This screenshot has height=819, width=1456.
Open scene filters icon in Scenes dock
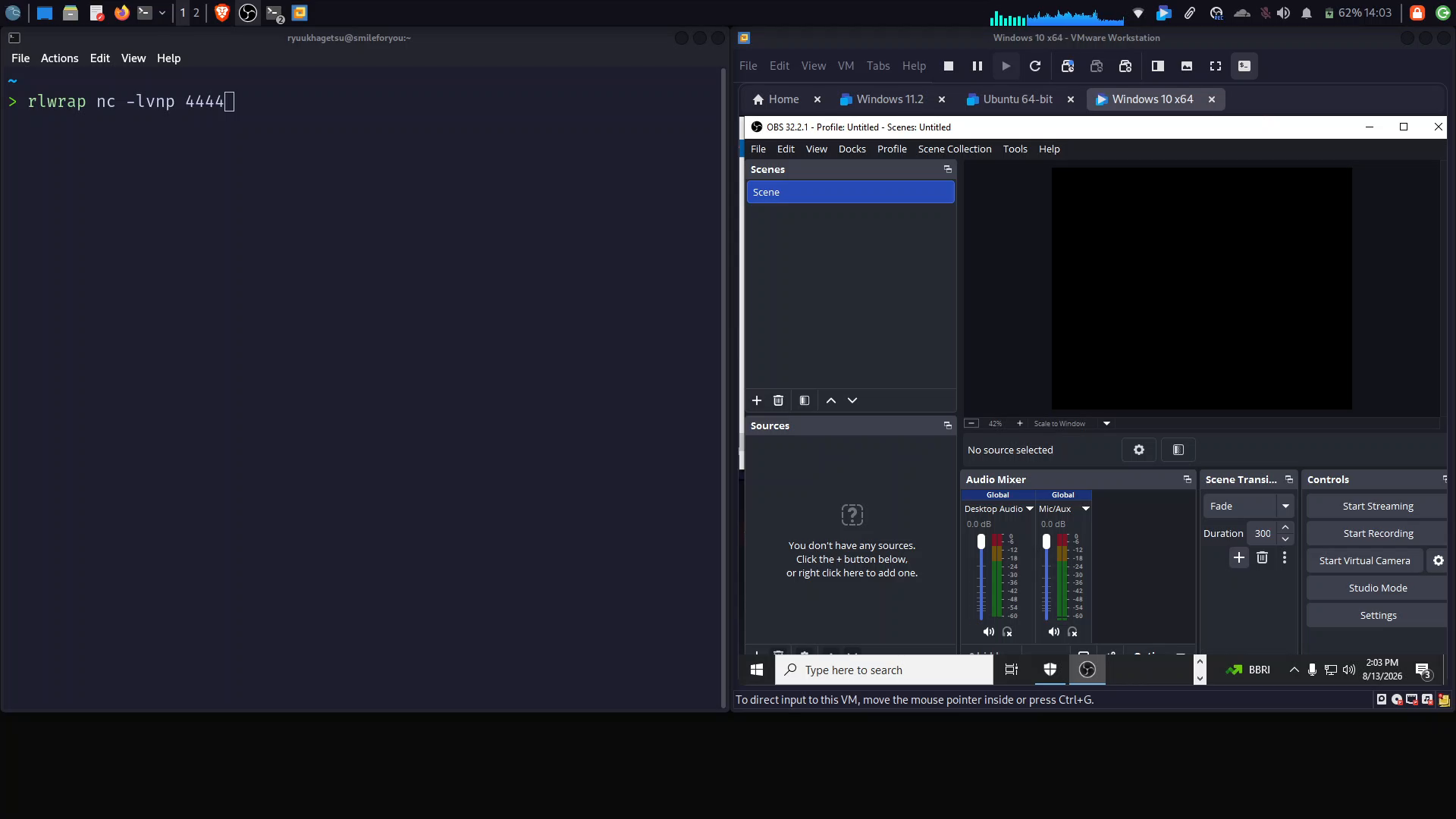click(x=805, y=400)
